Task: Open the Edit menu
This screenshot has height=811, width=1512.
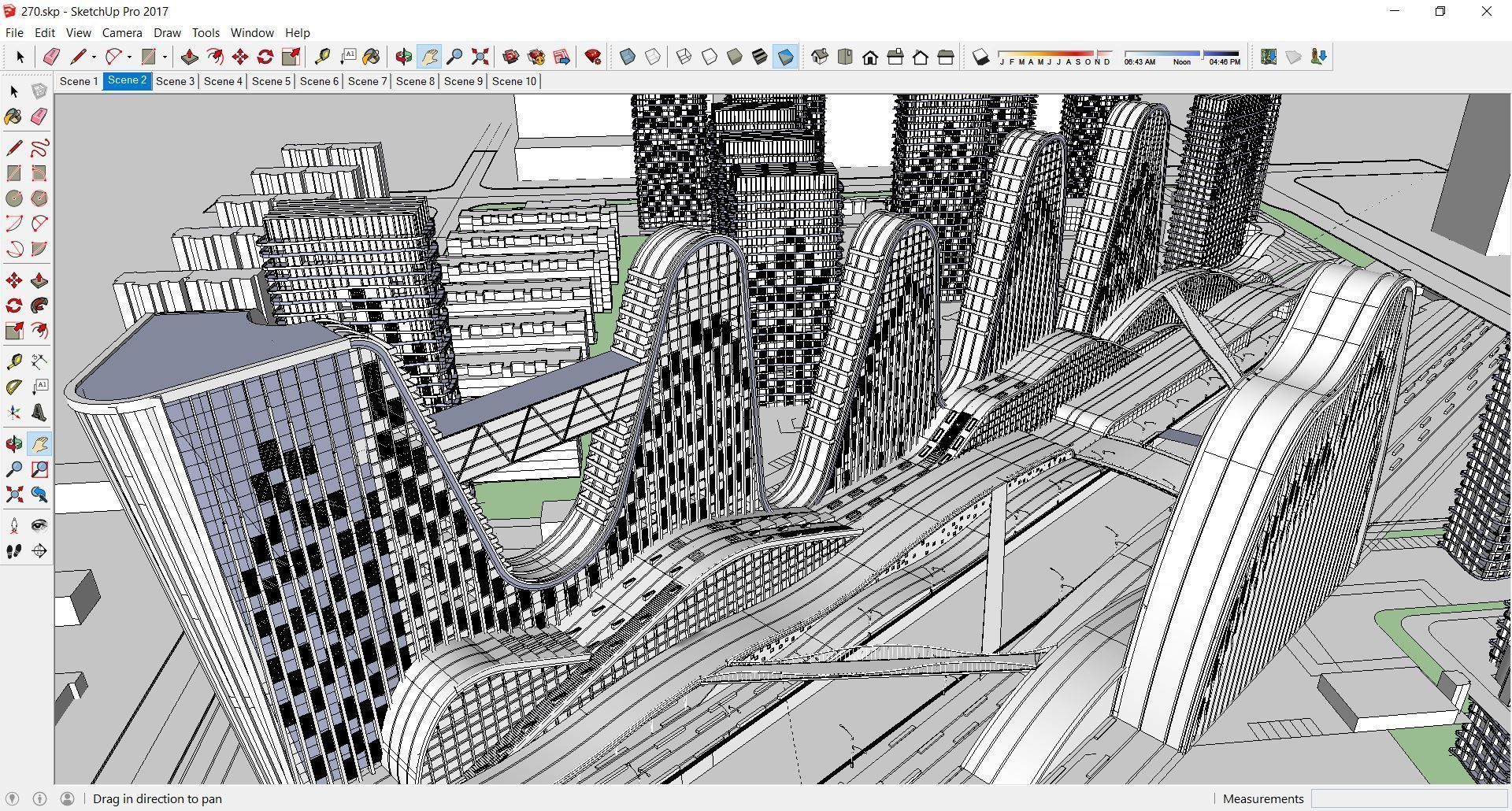Action: pyautogui.click(x=44, y=33)
